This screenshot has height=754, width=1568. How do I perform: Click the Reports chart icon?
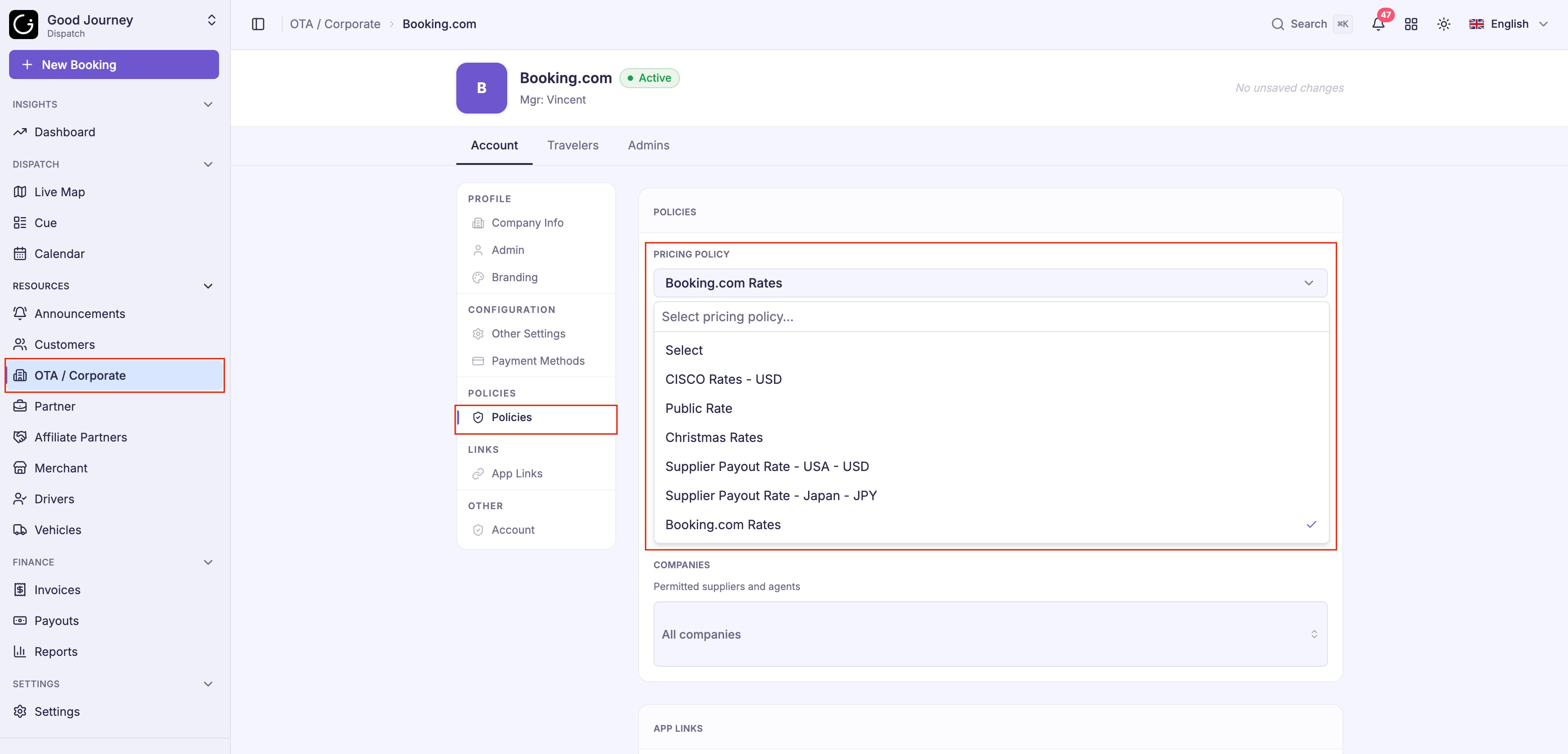pos(20,652)
